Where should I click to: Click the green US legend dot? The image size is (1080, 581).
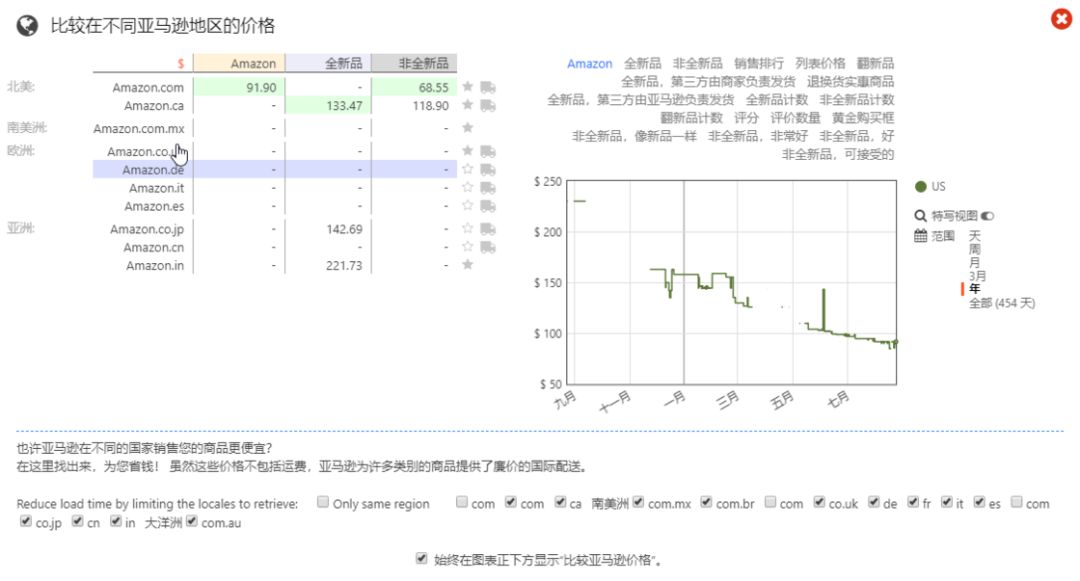click(x=920, y=187)
